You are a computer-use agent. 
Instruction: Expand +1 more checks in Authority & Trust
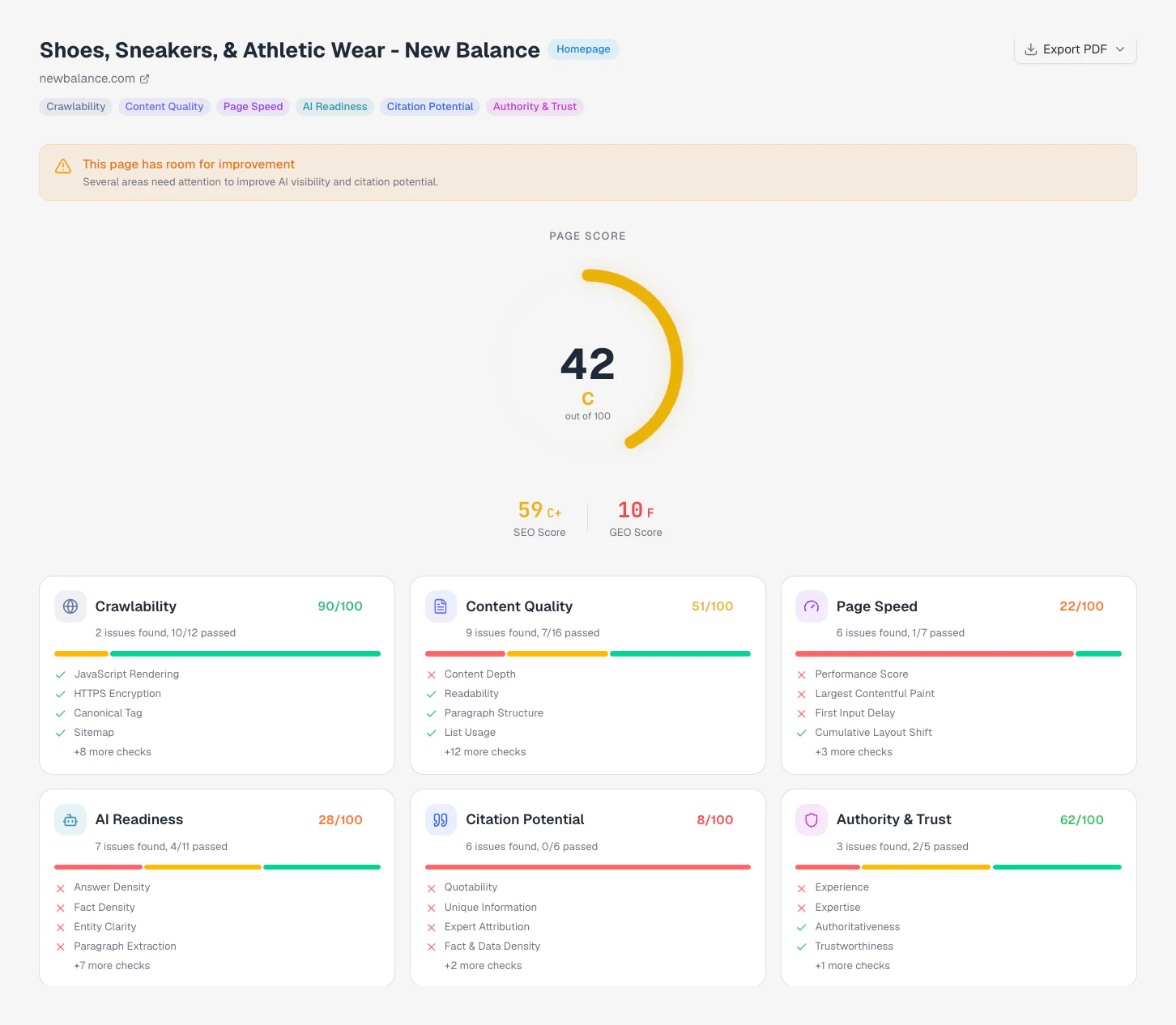pyautogui.click(x=852, y=966)
